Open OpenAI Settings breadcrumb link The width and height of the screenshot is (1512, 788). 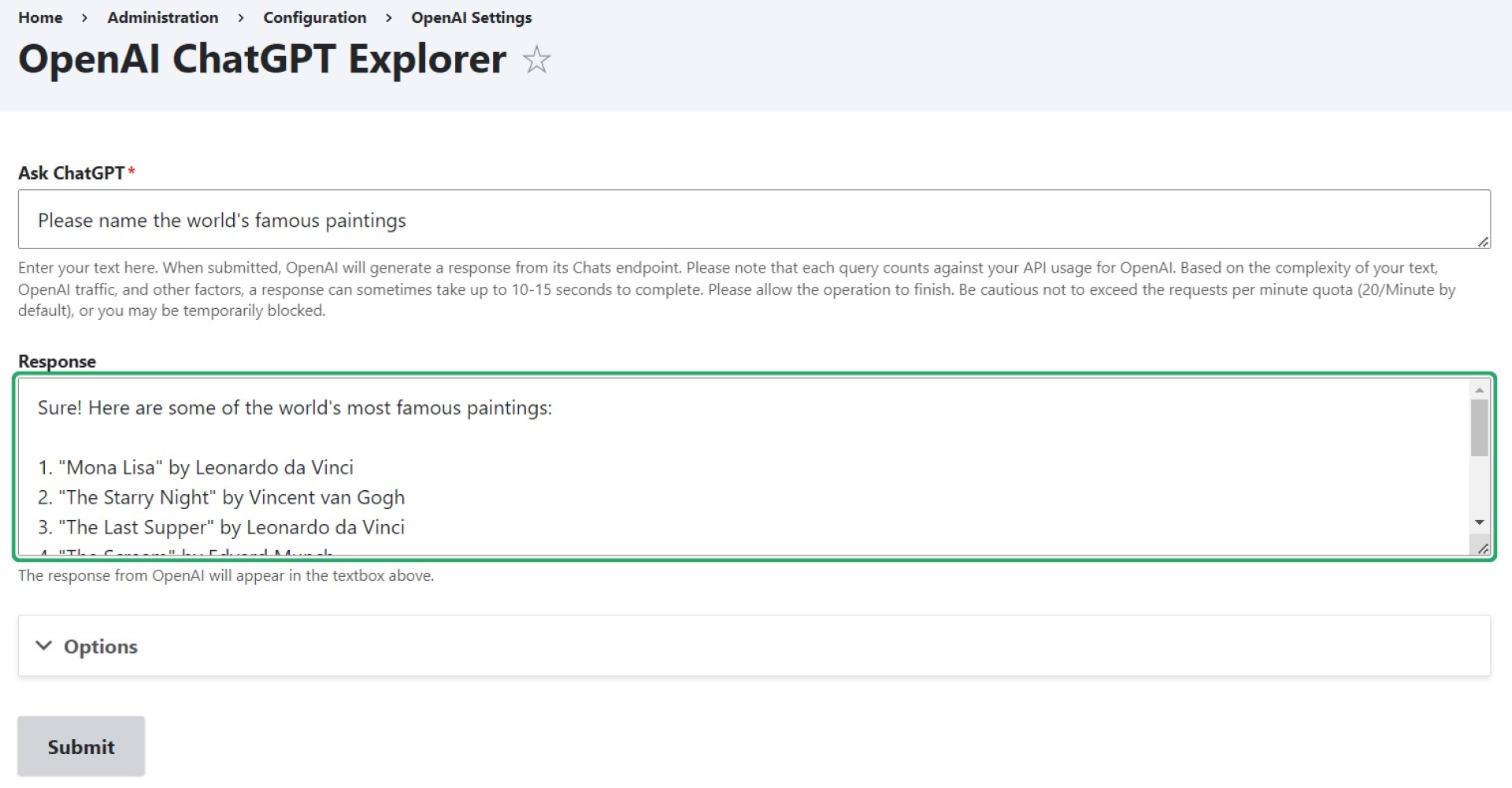click(x=472, y=17)
